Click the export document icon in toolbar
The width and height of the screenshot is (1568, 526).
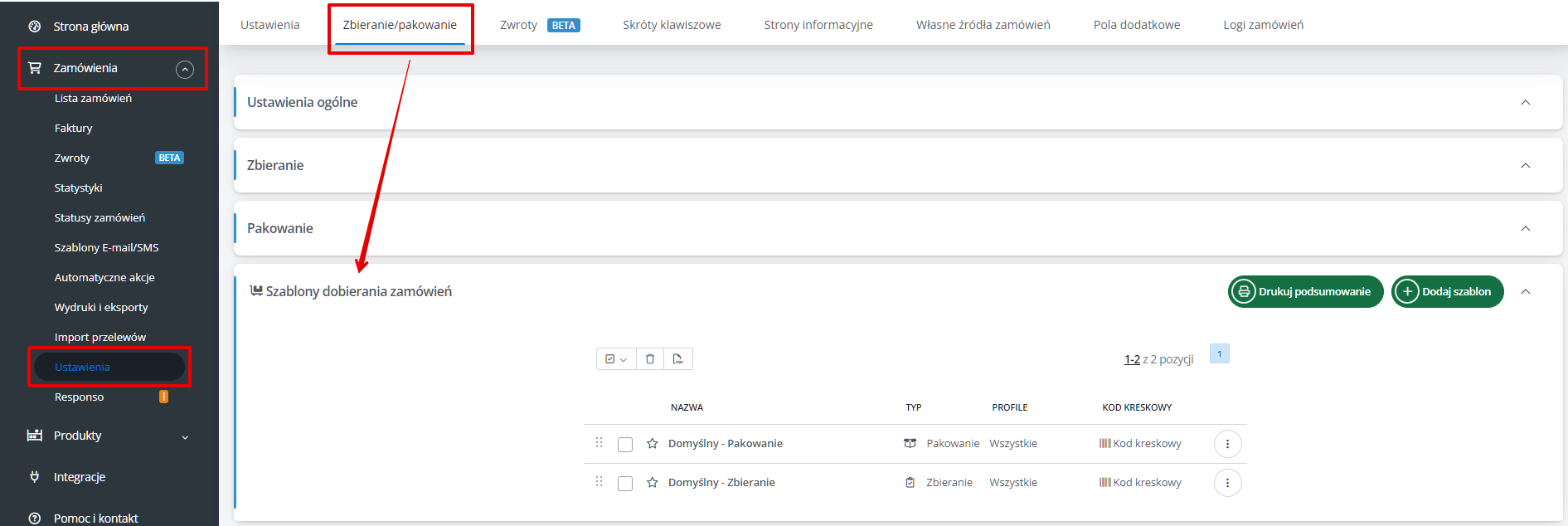click(677, 359)
